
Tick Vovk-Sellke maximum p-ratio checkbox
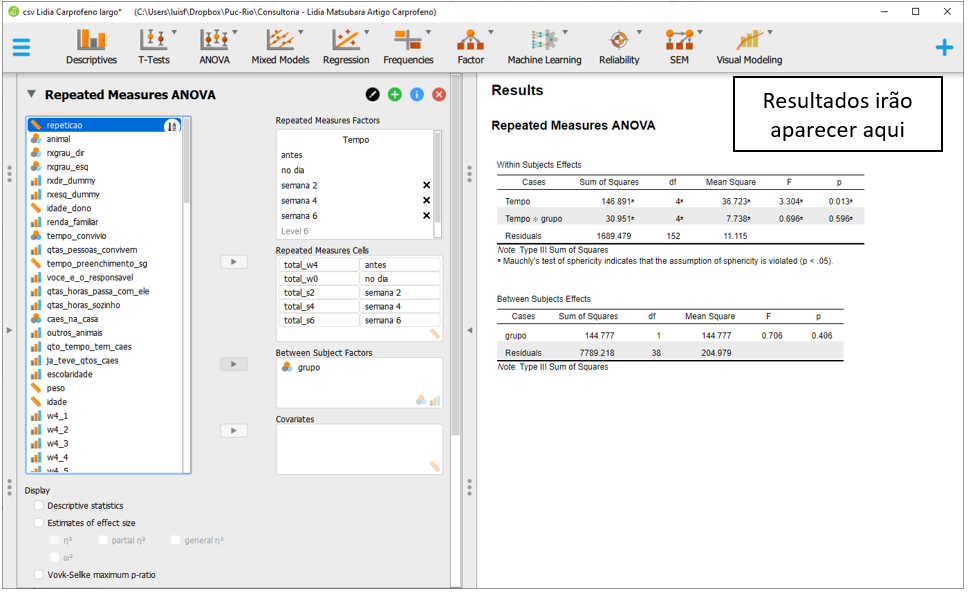pos(39,575)
